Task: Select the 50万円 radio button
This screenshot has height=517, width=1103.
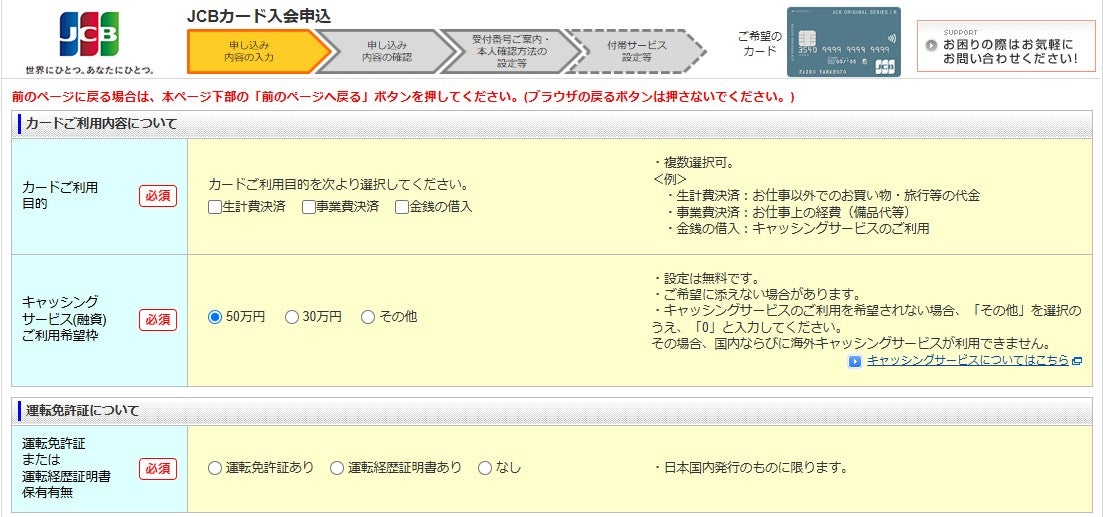Action: pyautogui.click(x=215, y=317)
